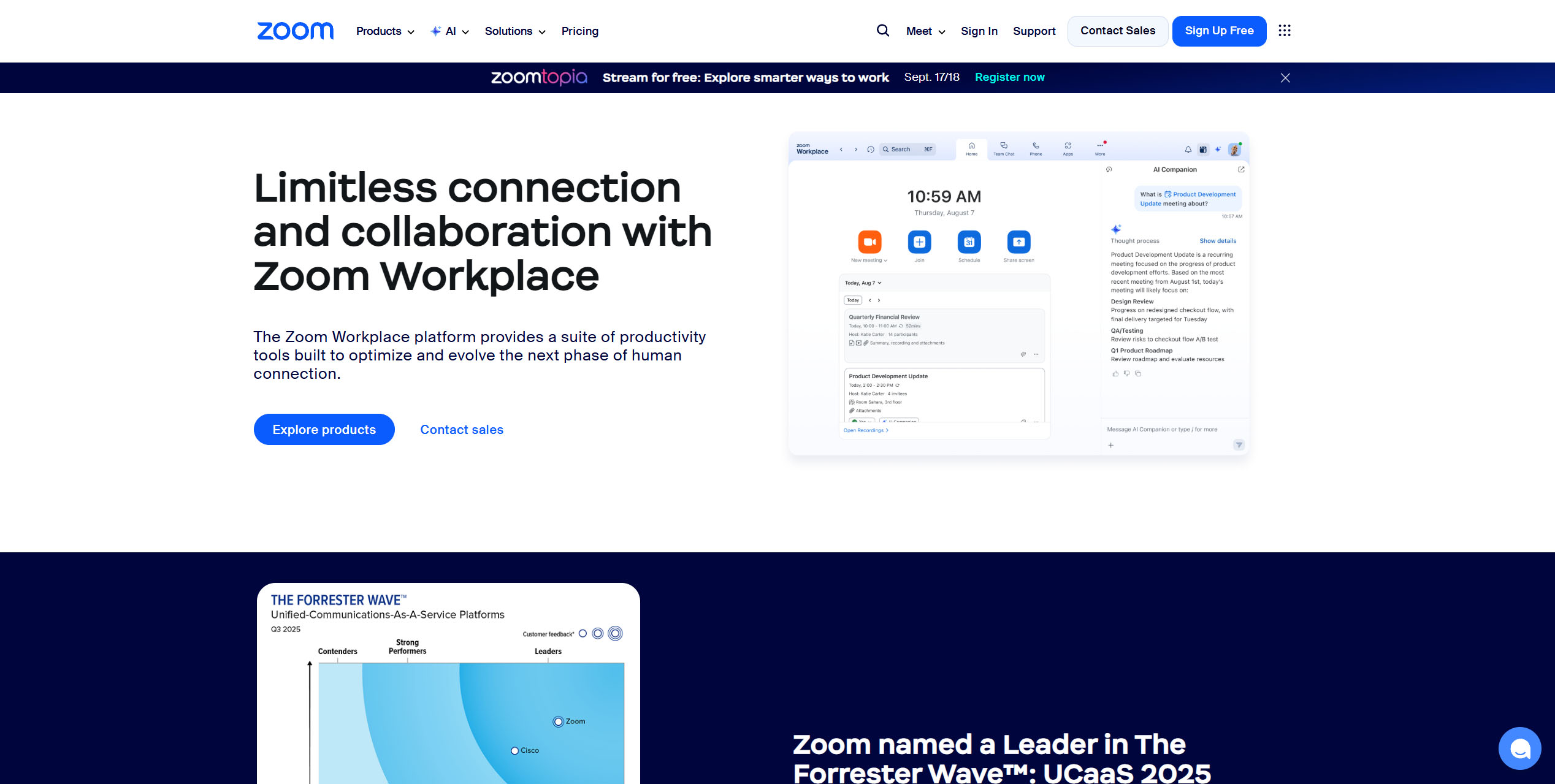Close the Zoomtopia announcement banner

[1285, 78]
